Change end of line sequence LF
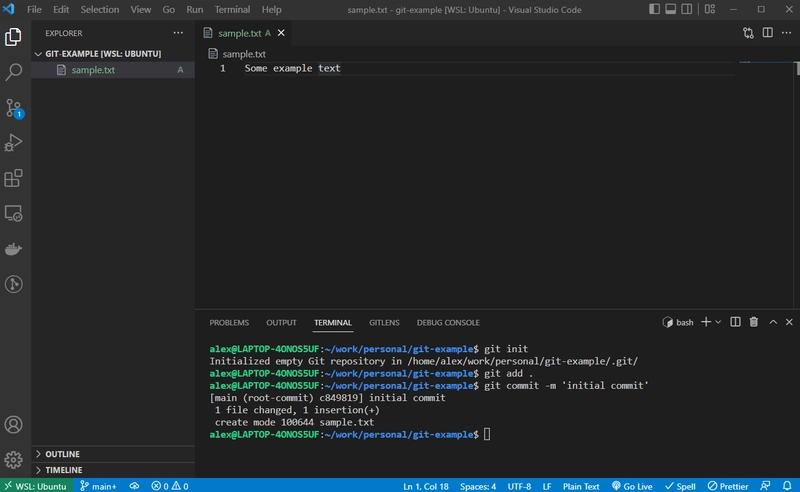Screen dimensions: 800x492 pyautogui.click(x=547, y=486)
